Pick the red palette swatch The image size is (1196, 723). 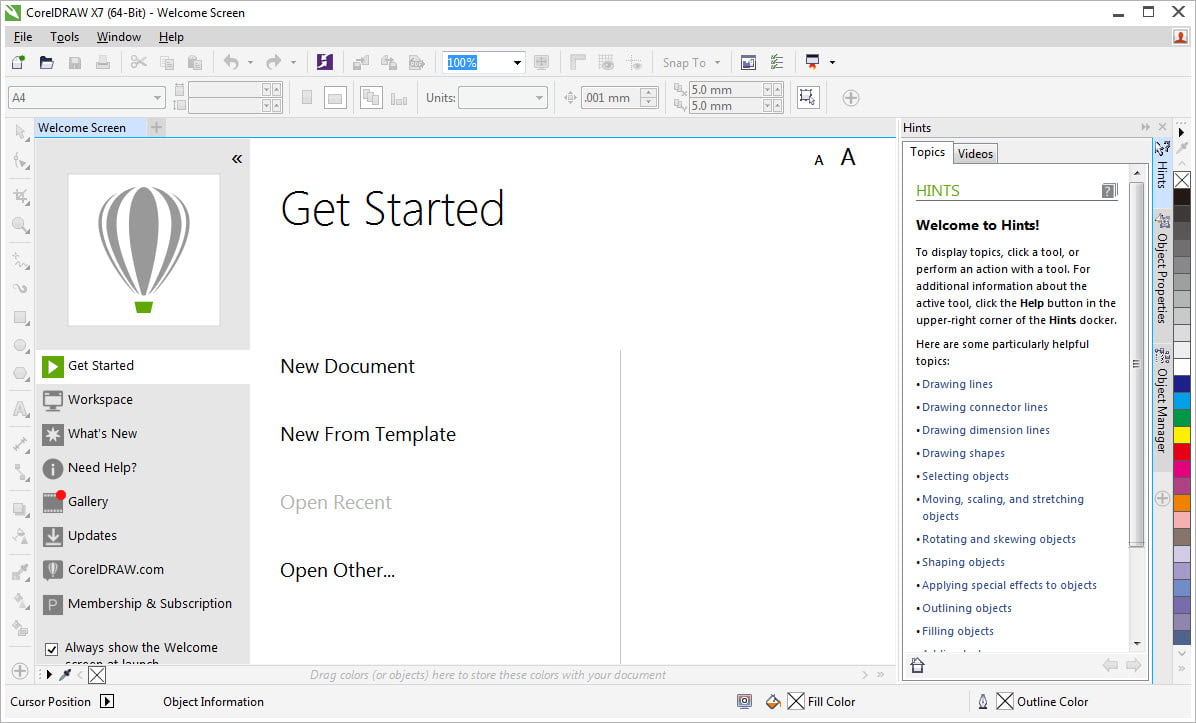pyautogui.click(x=1182, y=451)
